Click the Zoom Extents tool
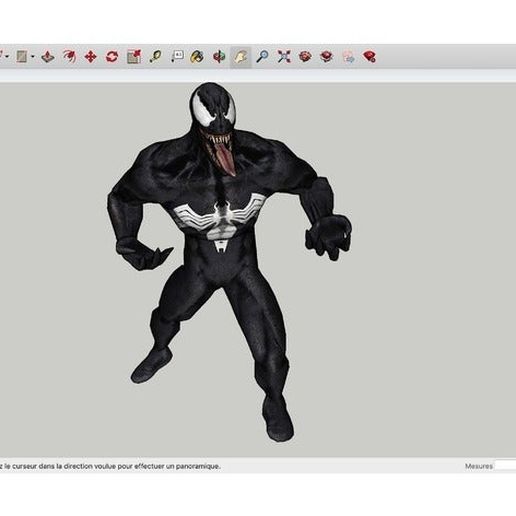 (284, 57)
